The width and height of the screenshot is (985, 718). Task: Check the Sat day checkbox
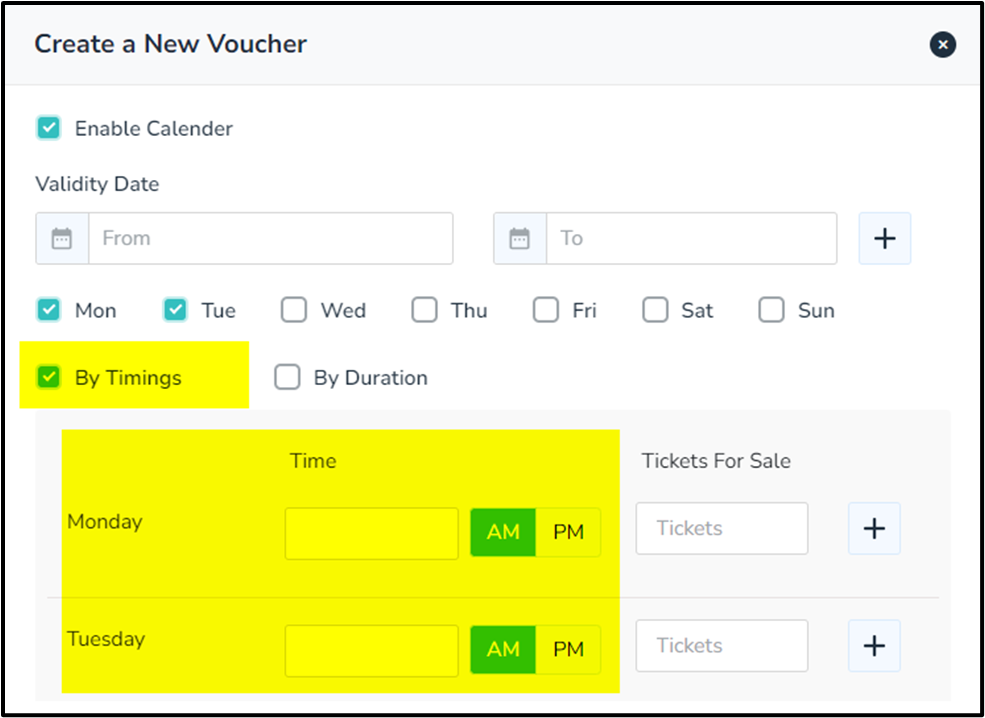[655, 310]
